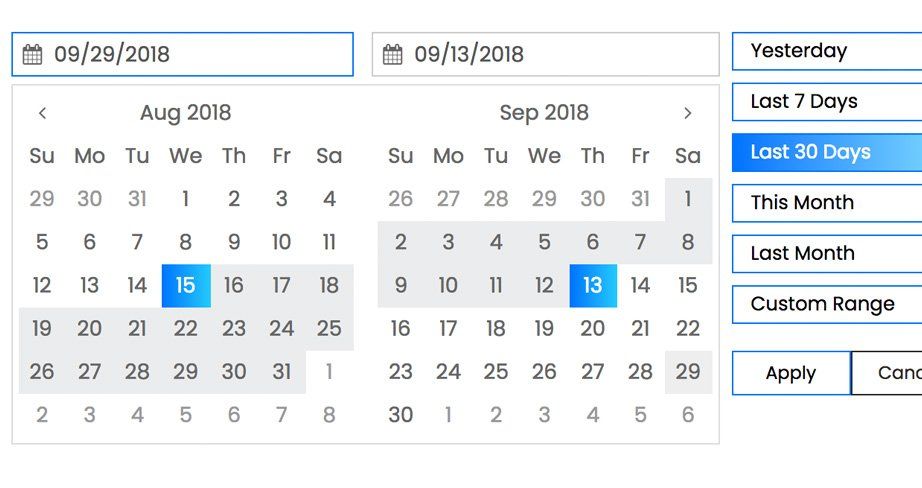Viewport: 922px width, 488px height.
Task: Choose August 1 in the left calendar
Action: tap(185, 199)
